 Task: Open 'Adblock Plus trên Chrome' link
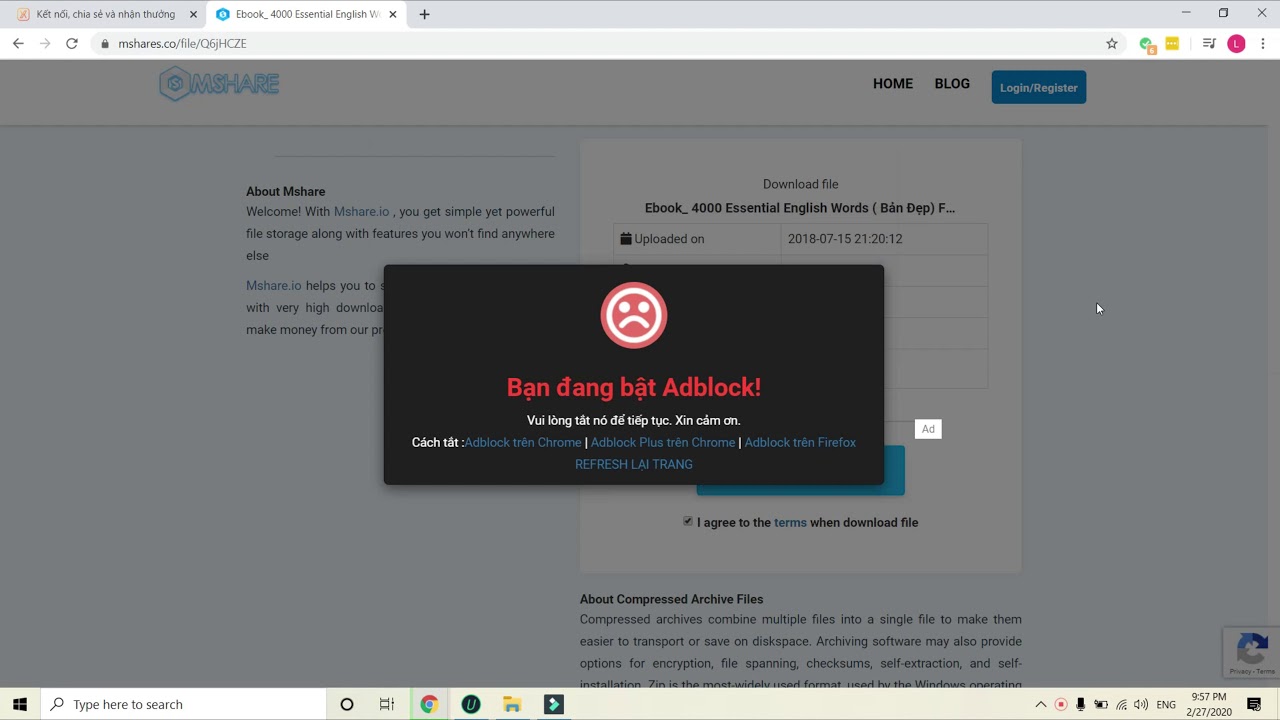(663, 442)
